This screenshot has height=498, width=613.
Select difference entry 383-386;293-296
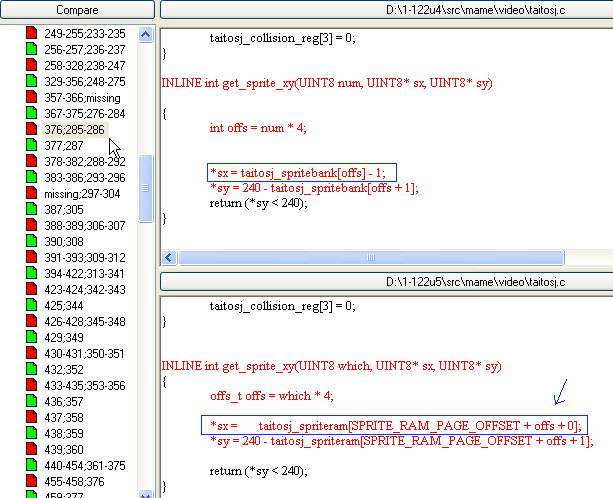point(84,177)
